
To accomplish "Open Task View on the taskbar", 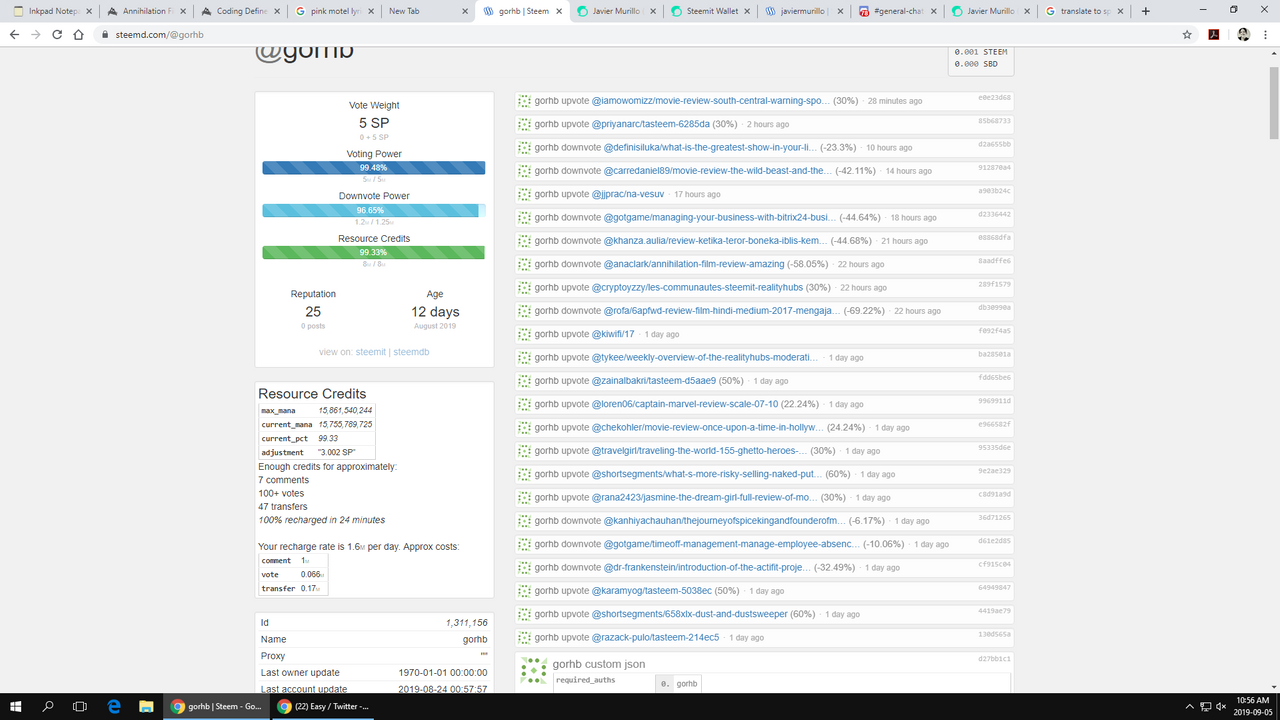I will 80,706.
